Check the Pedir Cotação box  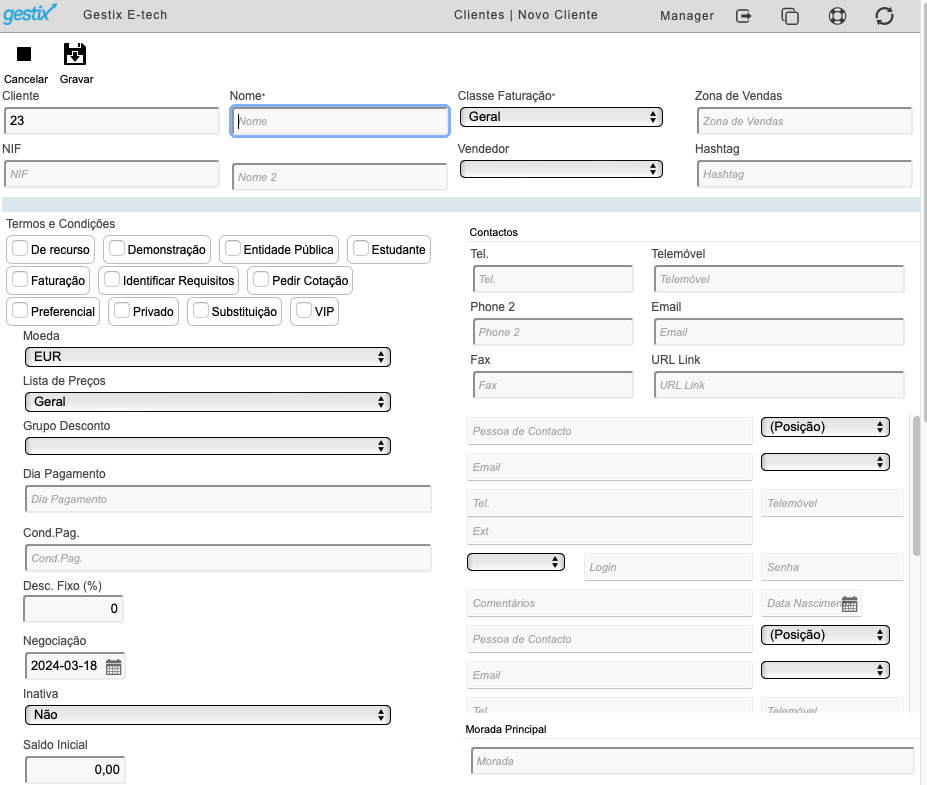click(x=261, y=279)
